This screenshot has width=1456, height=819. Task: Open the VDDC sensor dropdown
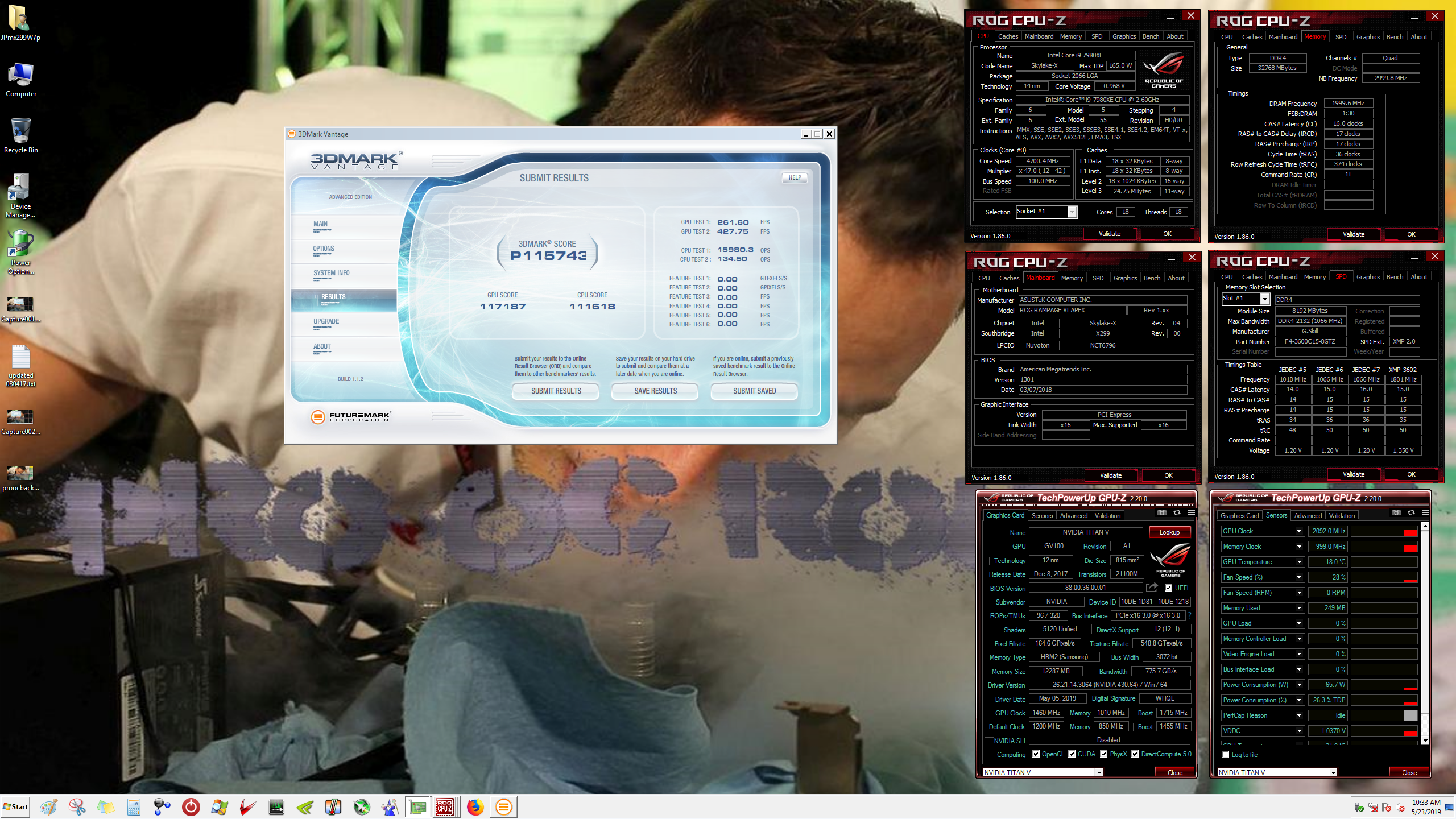[1299, 731]
